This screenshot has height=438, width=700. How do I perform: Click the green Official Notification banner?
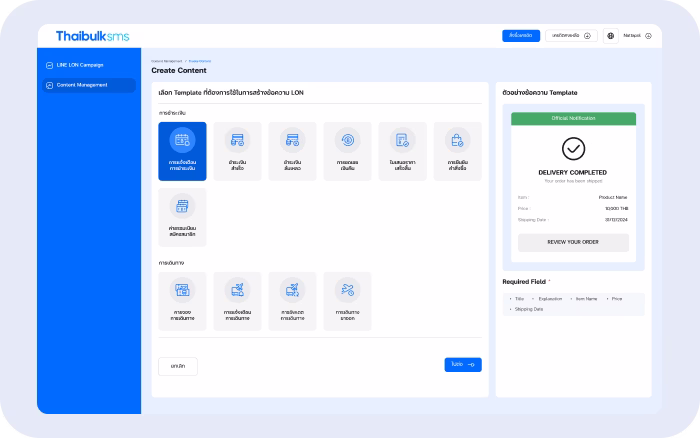[x=573, y=118]
